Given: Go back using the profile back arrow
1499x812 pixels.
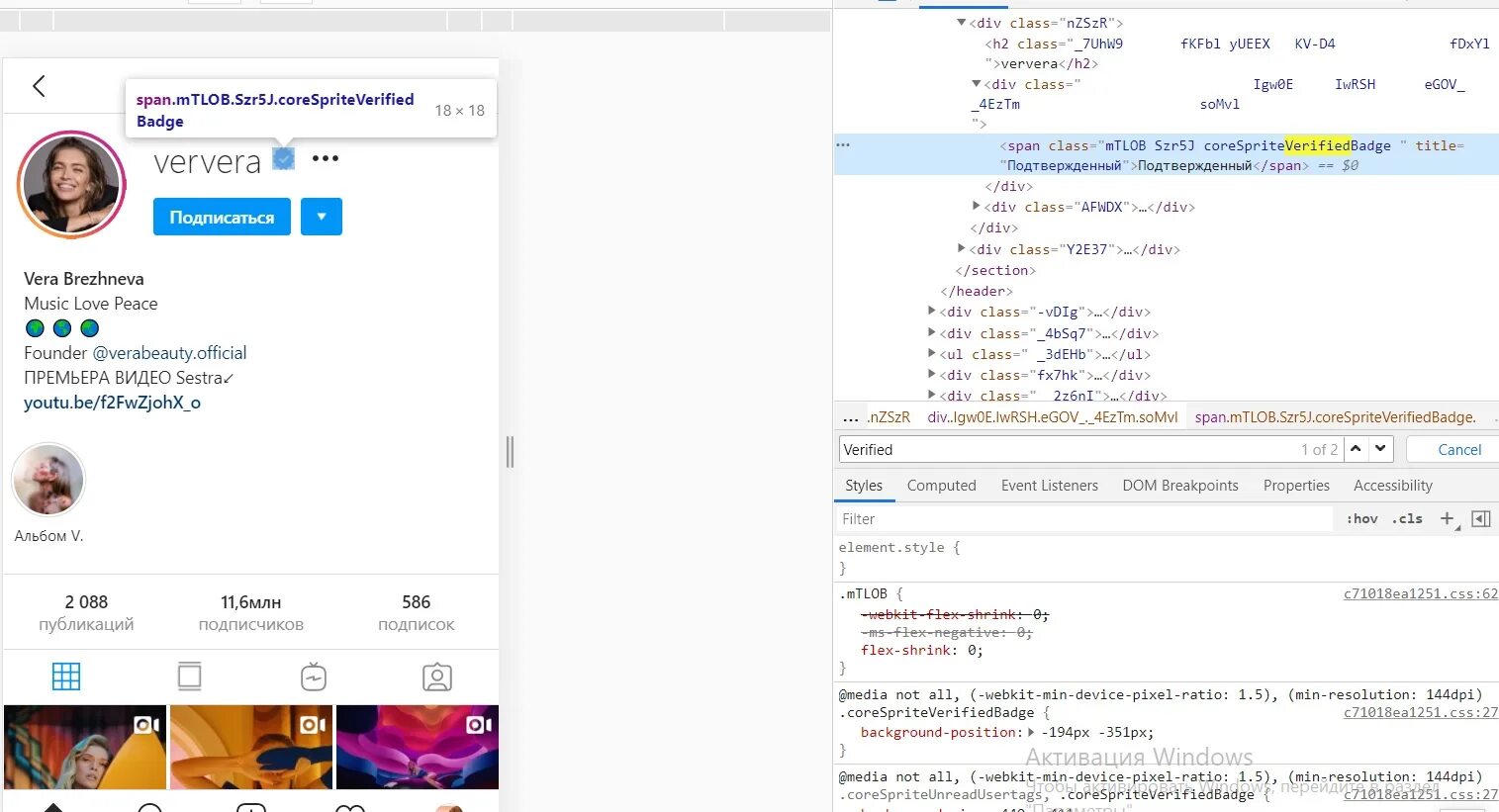Looking at the screenshot, I should pos(39,86).
